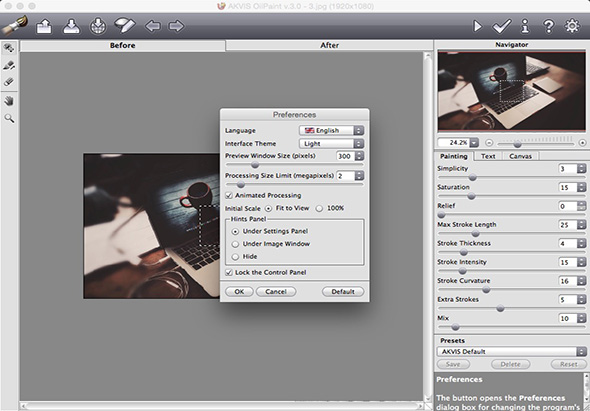This screenshot has height=411, width=590.
Task: Open the Interface Theme dropdown
Action: pyautogui.click(x=331, y=143)
